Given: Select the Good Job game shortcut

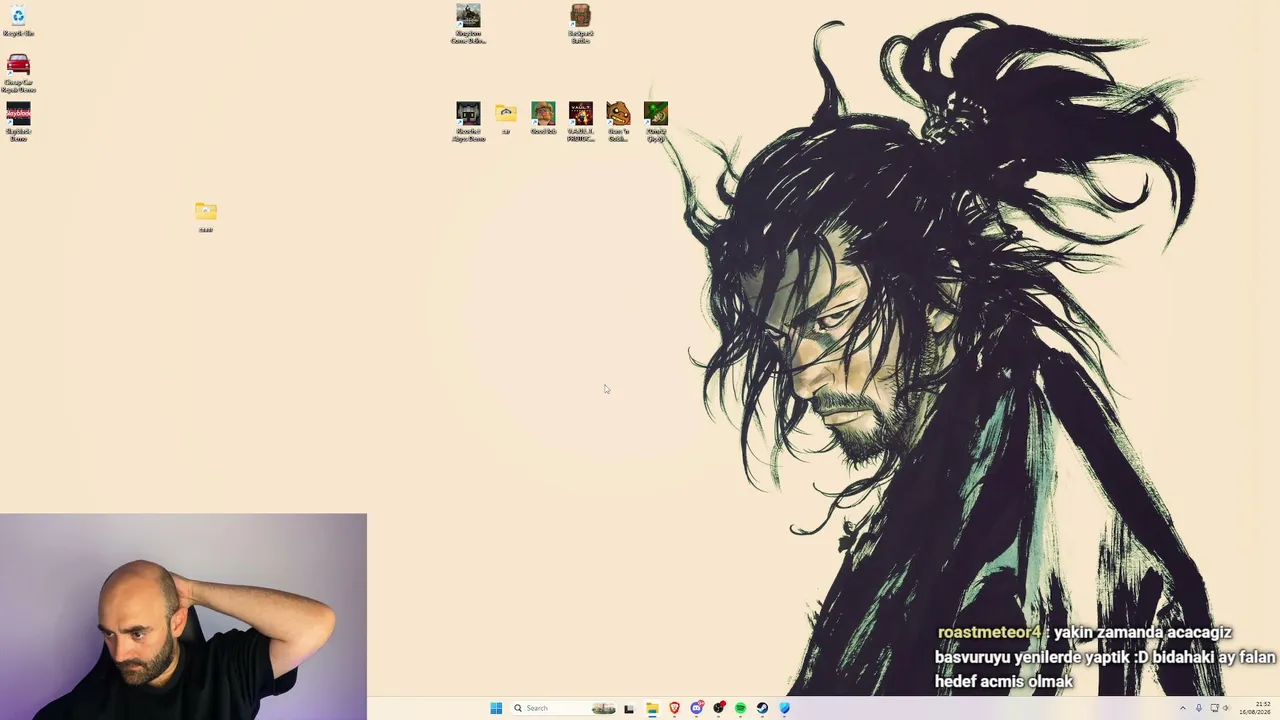Looking at the screenshot, I should pyautogui.click(x=543, y=117).
